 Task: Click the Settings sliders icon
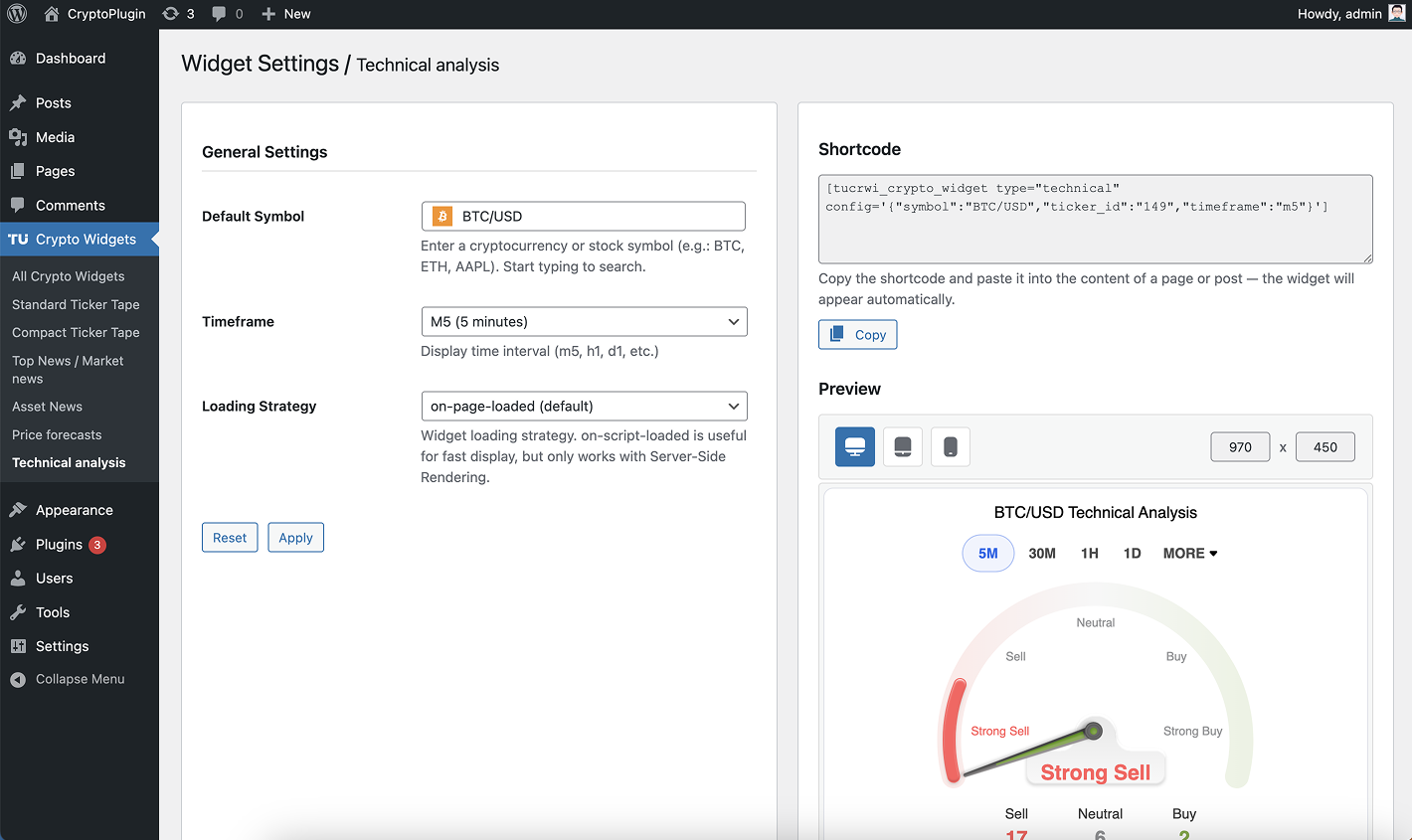[18, 646]
